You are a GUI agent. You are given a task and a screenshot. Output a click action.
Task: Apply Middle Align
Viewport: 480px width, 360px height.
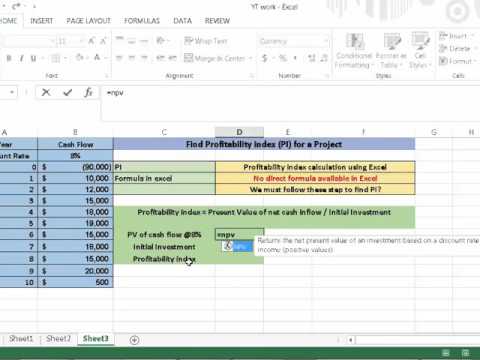132,41
